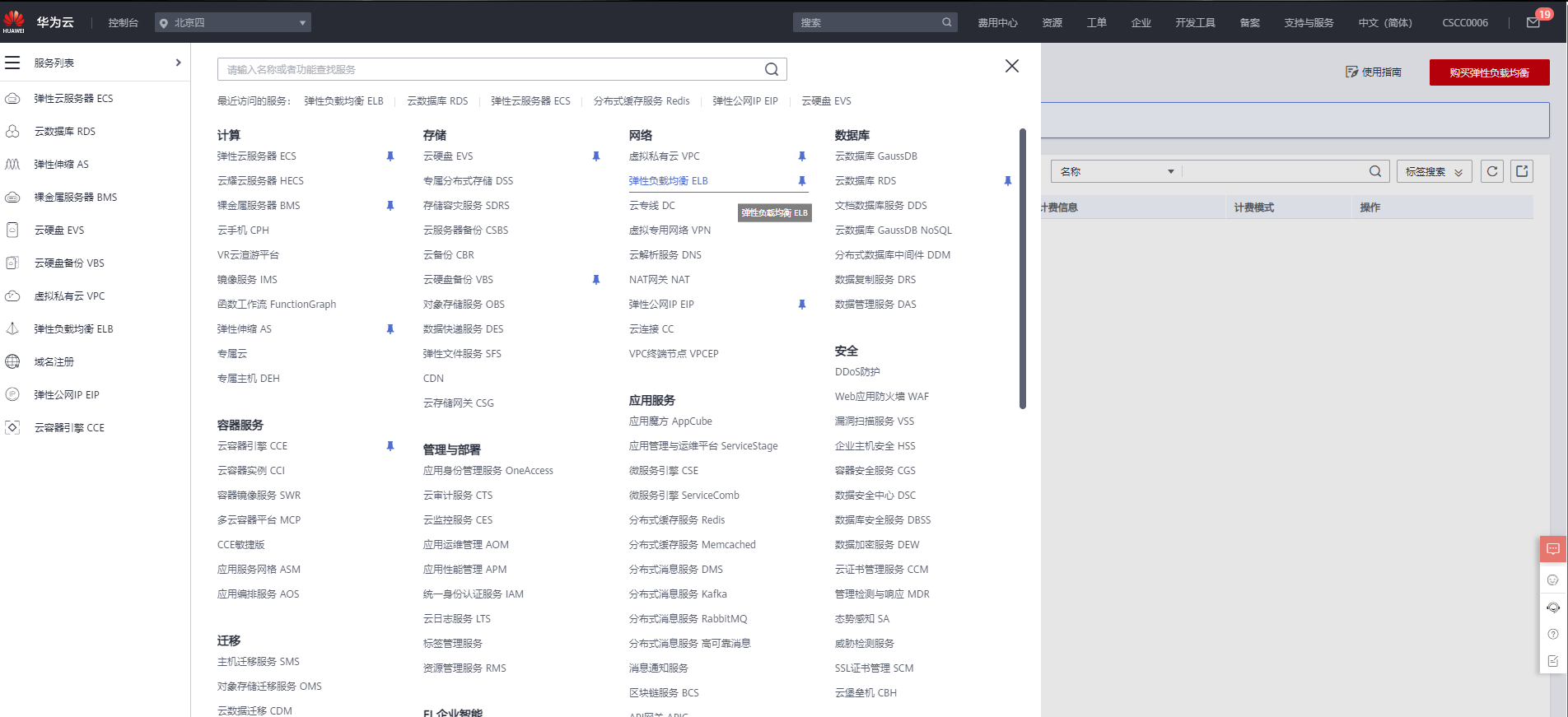Screen dimensions: 1568x717
Task: Click the smiley face satisfaction icon
Action: 1553,580
